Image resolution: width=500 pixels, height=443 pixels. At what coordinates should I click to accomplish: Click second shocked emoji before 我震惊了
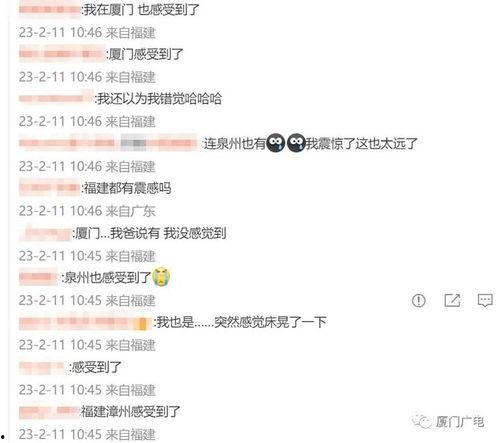tap(296, 143)
